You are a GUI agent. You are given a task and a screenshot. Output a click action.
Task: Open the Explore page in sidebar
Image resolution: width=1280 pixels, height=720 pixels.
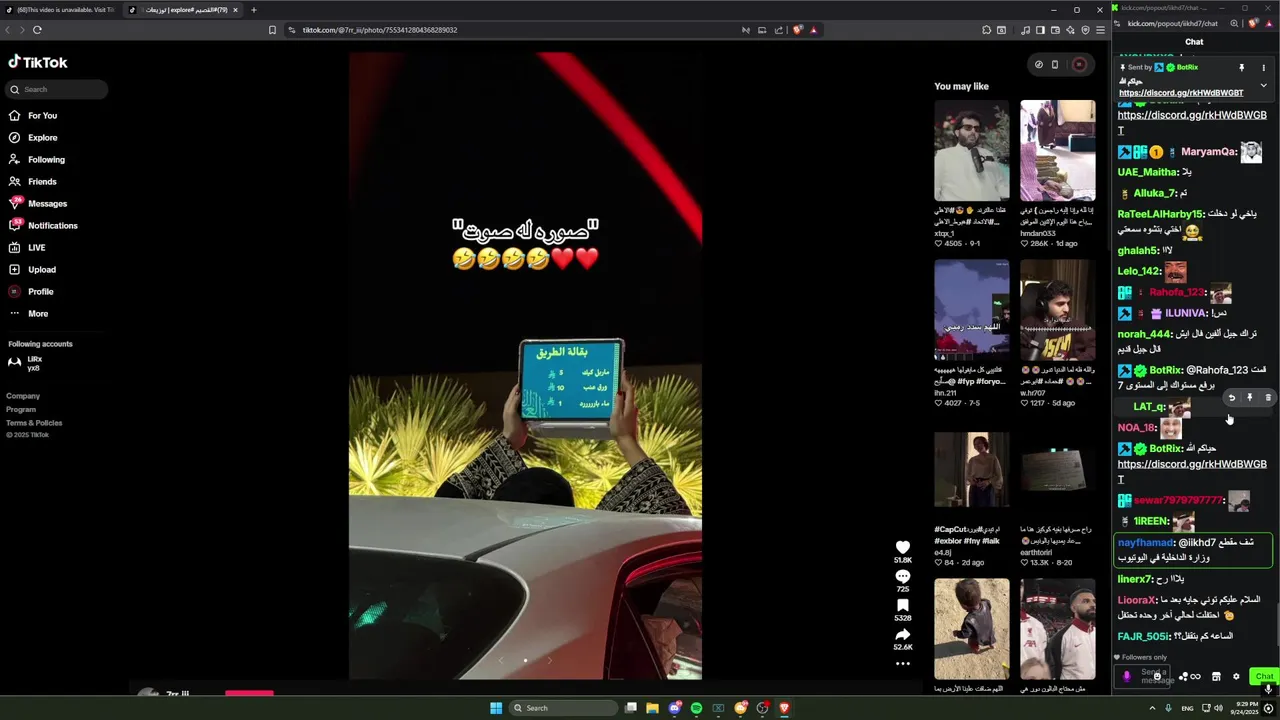point(33,138)
